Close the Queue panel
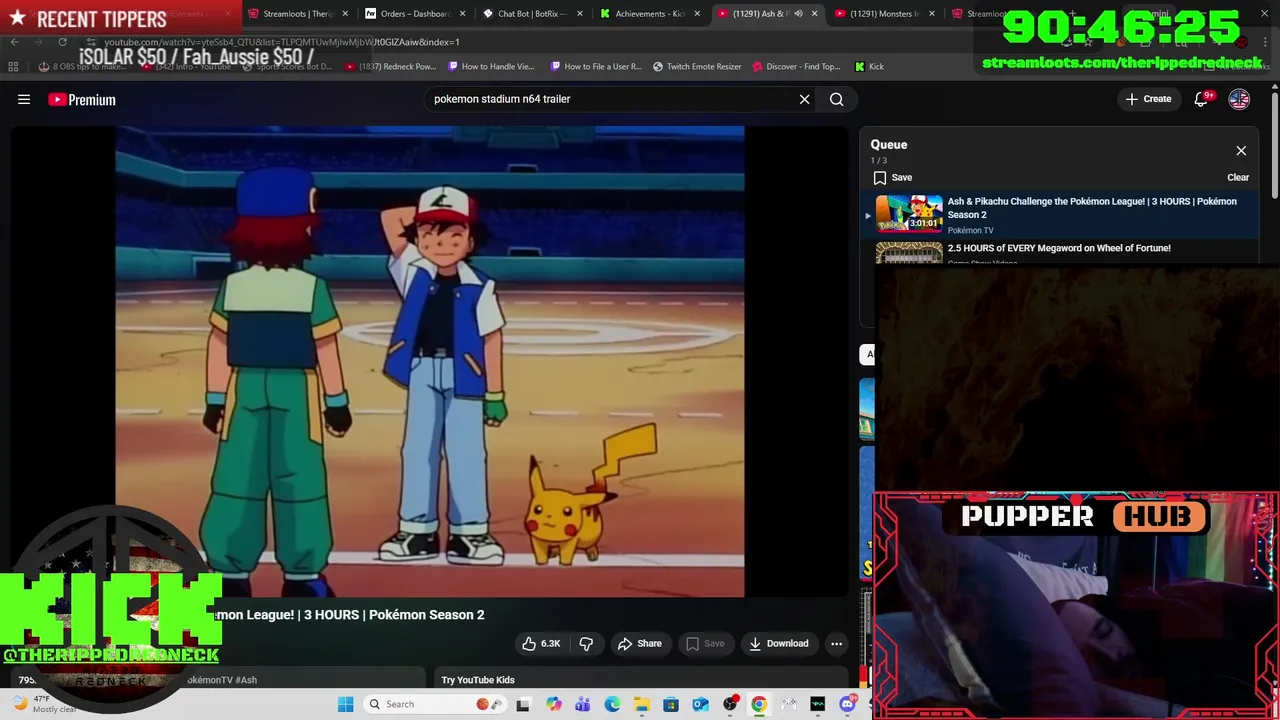The image size is (1280, 720). [1241, 151]
